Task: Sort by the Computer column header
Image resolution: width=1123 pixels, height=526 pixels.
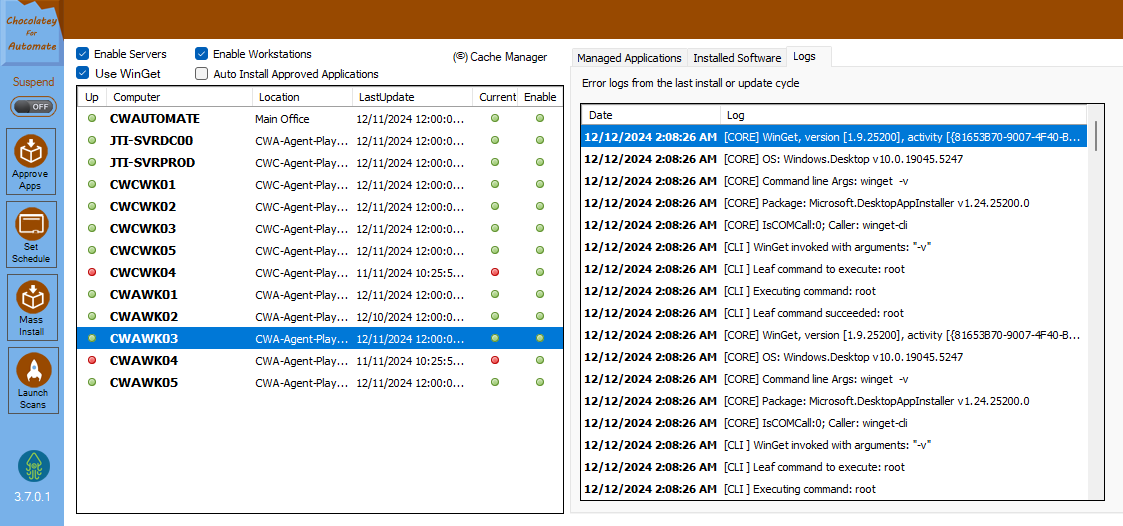Action: pyautogui.click(x=180, y=97)
